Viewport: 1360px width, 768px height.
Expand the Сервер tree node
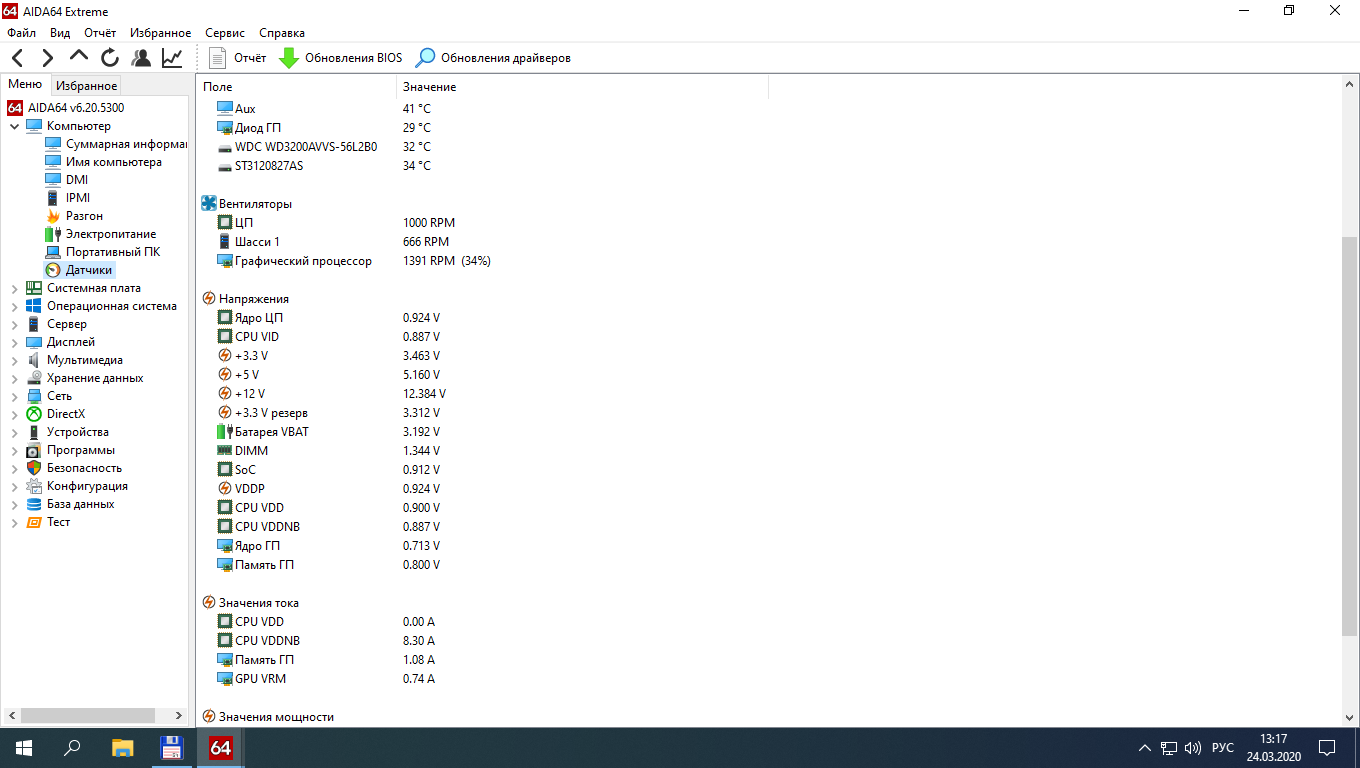14,324
